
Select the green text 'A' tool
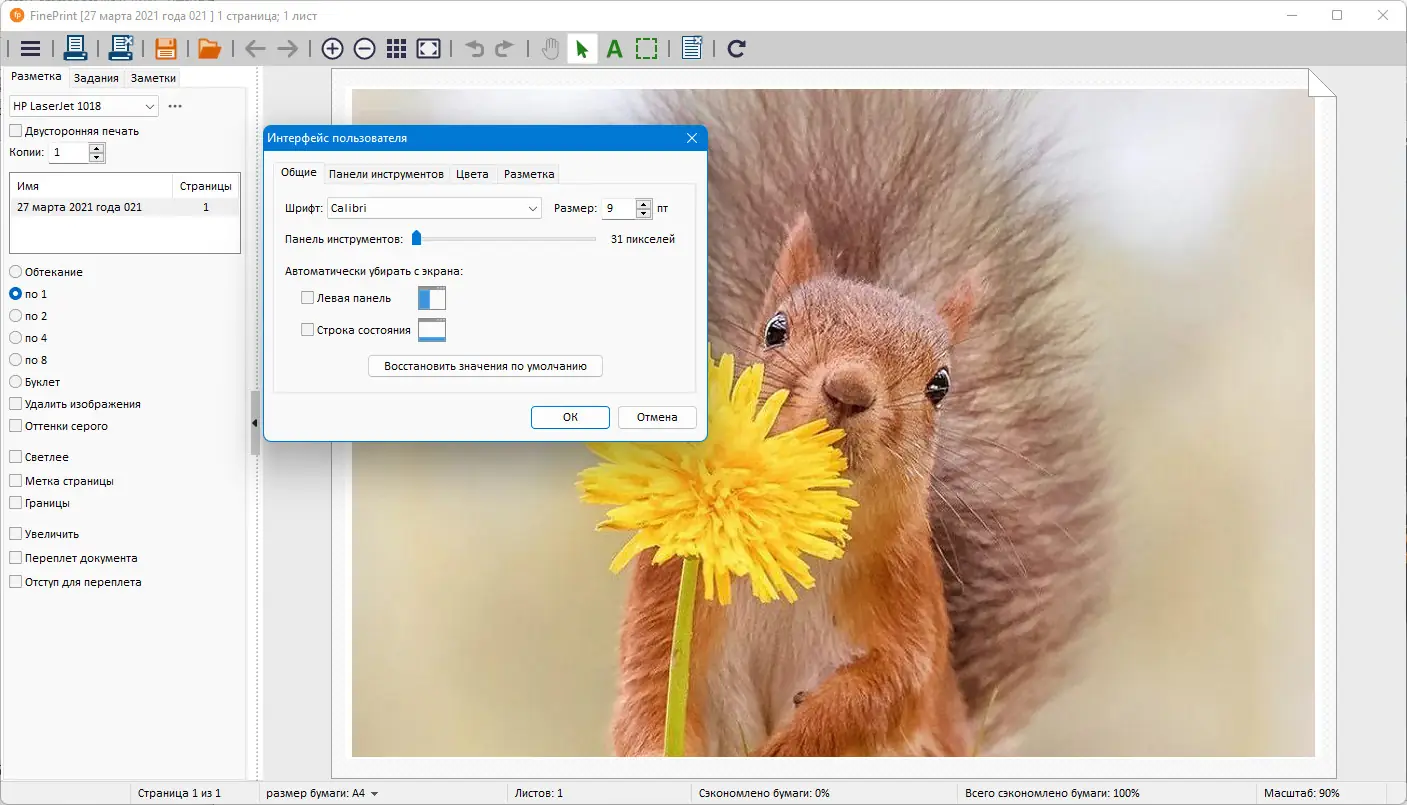tap(615, 48)
